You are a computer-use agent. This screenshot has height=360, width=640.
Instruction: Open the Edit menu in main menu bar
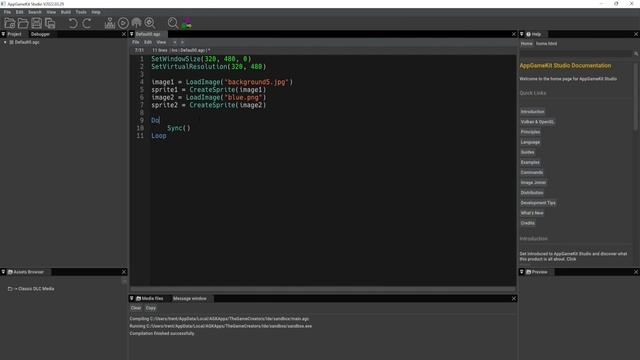coord(19,12)
